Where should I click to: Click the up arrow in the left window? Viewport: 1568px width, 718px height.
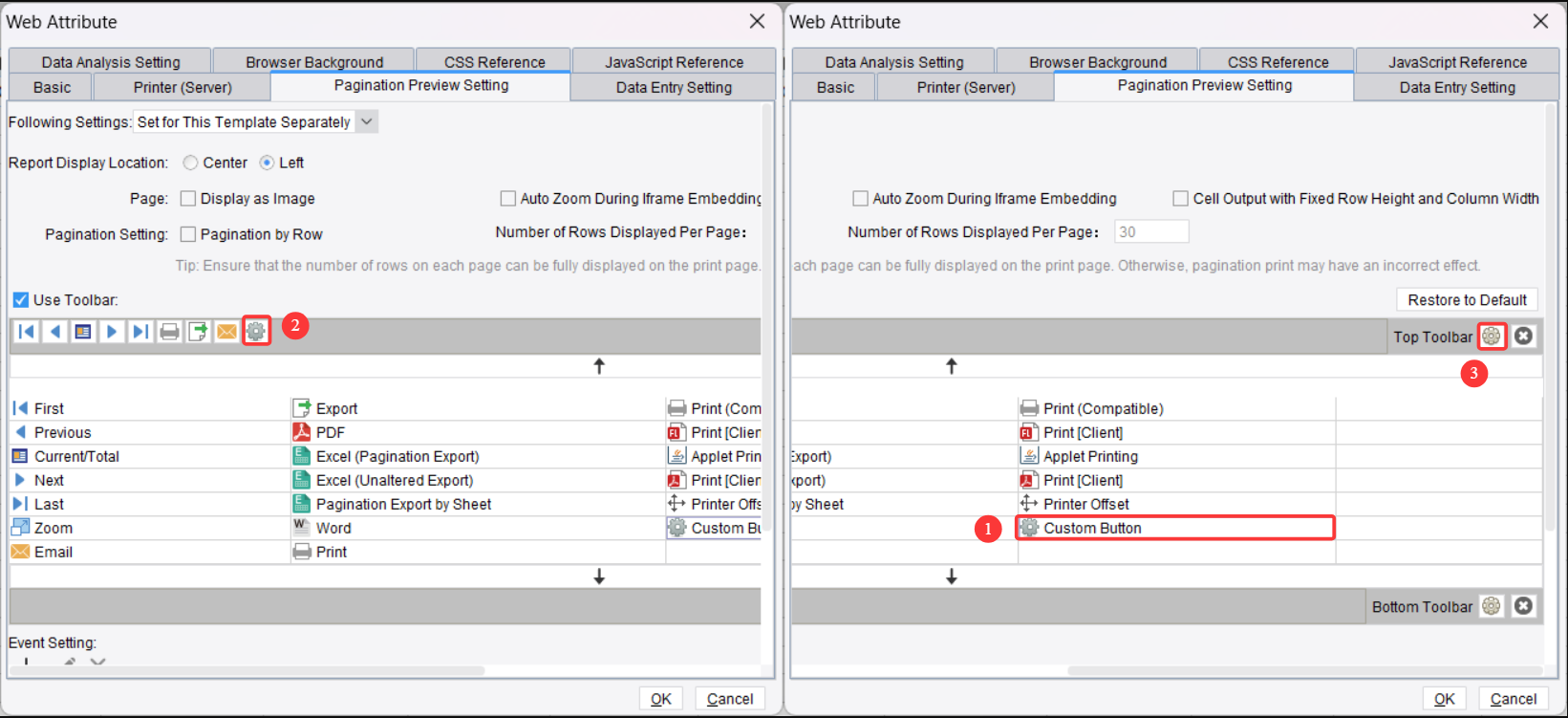(599, 366)
